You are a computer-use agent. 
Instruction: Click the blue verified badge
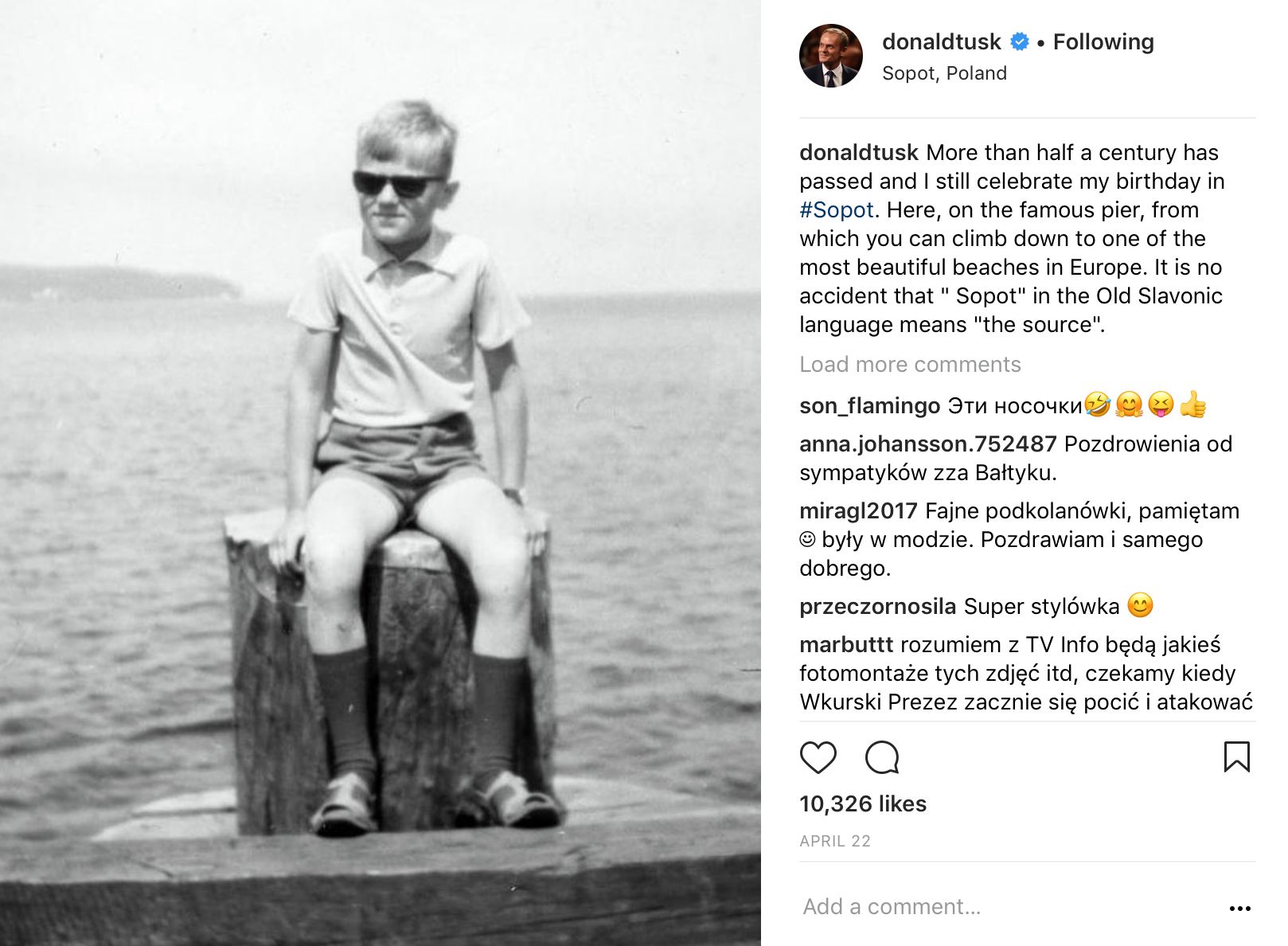click(x=1020, y=42)
